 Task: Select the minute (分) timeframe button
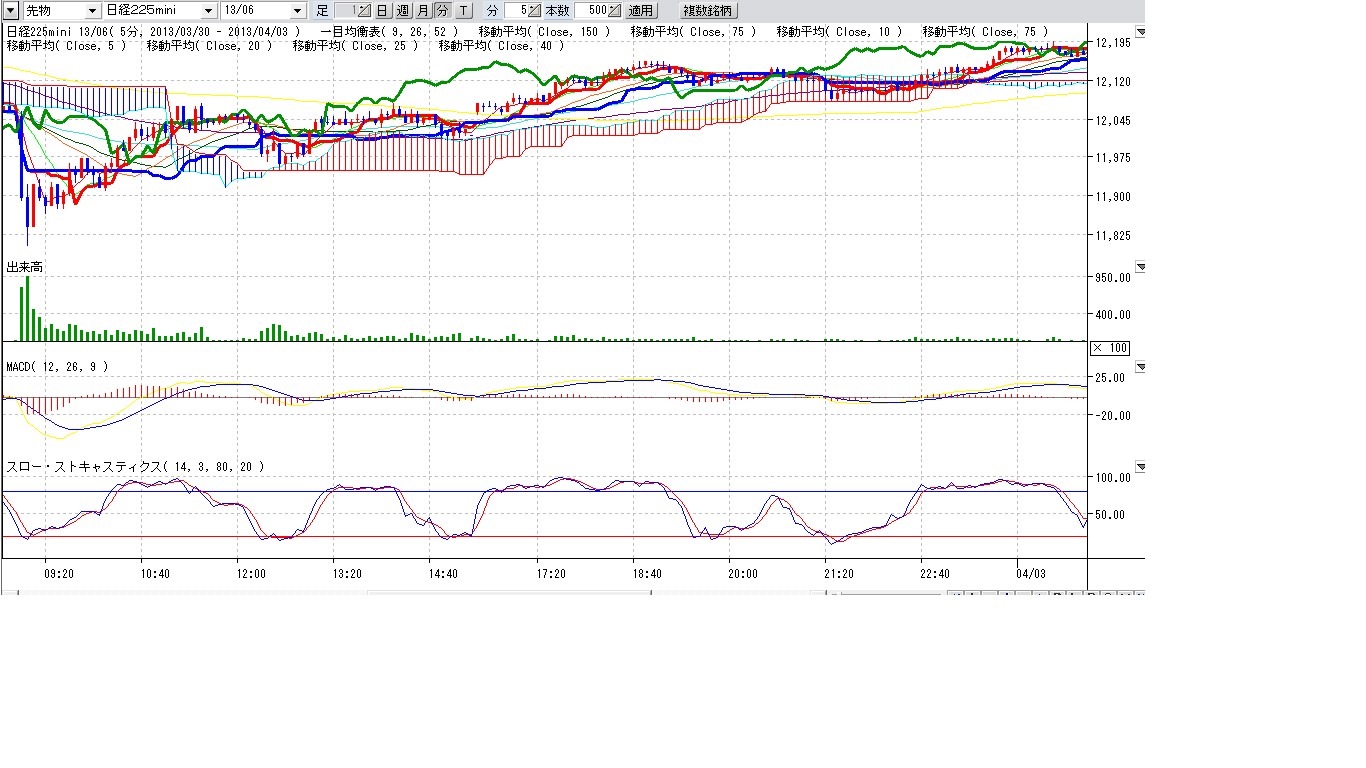coord(442,10)
